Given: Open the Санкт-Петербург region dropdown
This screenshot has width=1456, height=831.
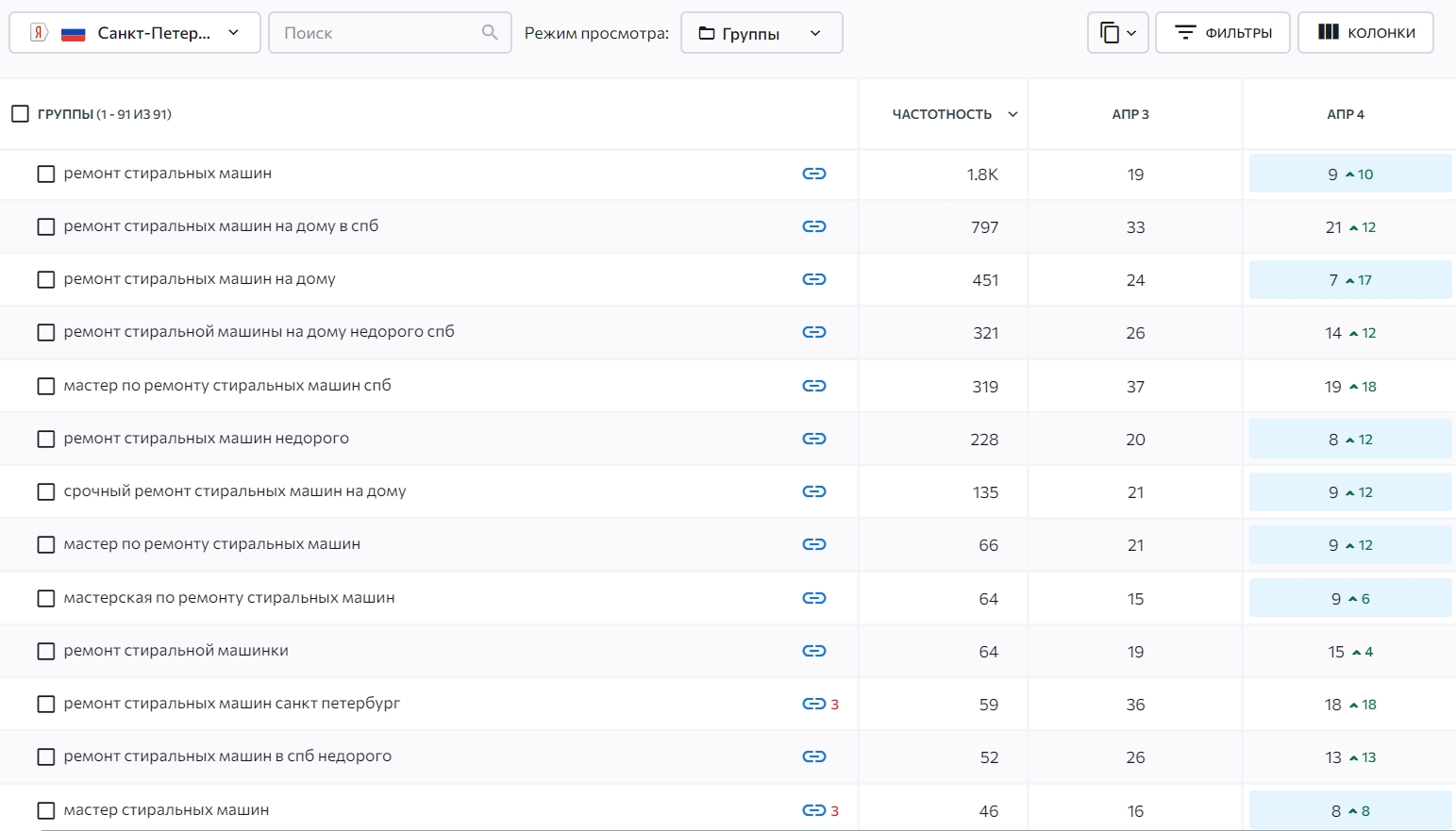Looking at the screenshot, I should pyautogui.click(x=135, y=33).
